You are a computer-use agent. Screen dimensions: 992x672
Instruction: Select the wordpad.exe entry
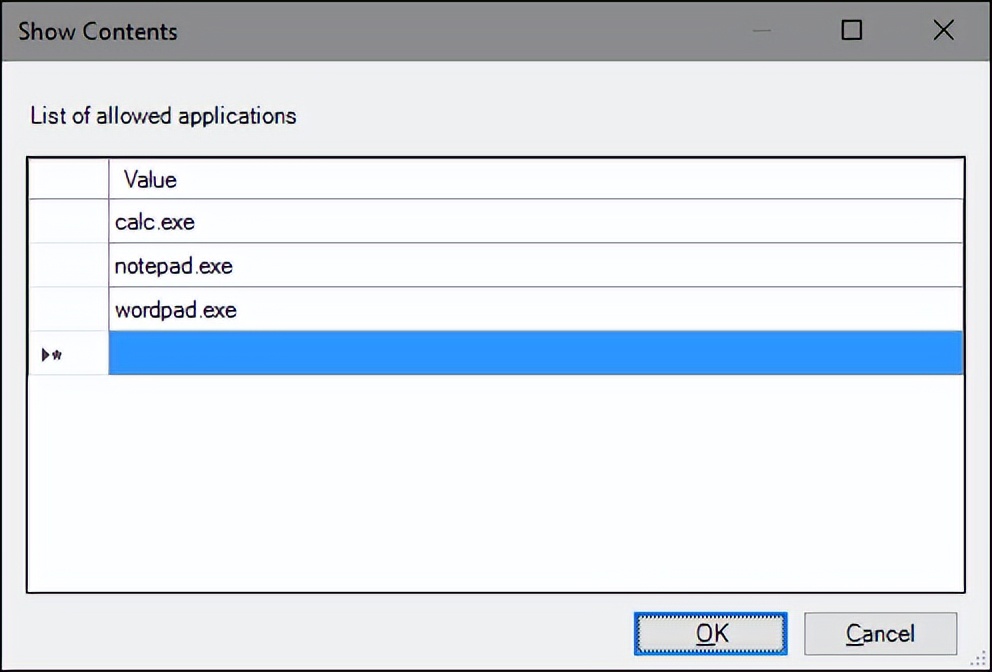(x=175, y=310)
